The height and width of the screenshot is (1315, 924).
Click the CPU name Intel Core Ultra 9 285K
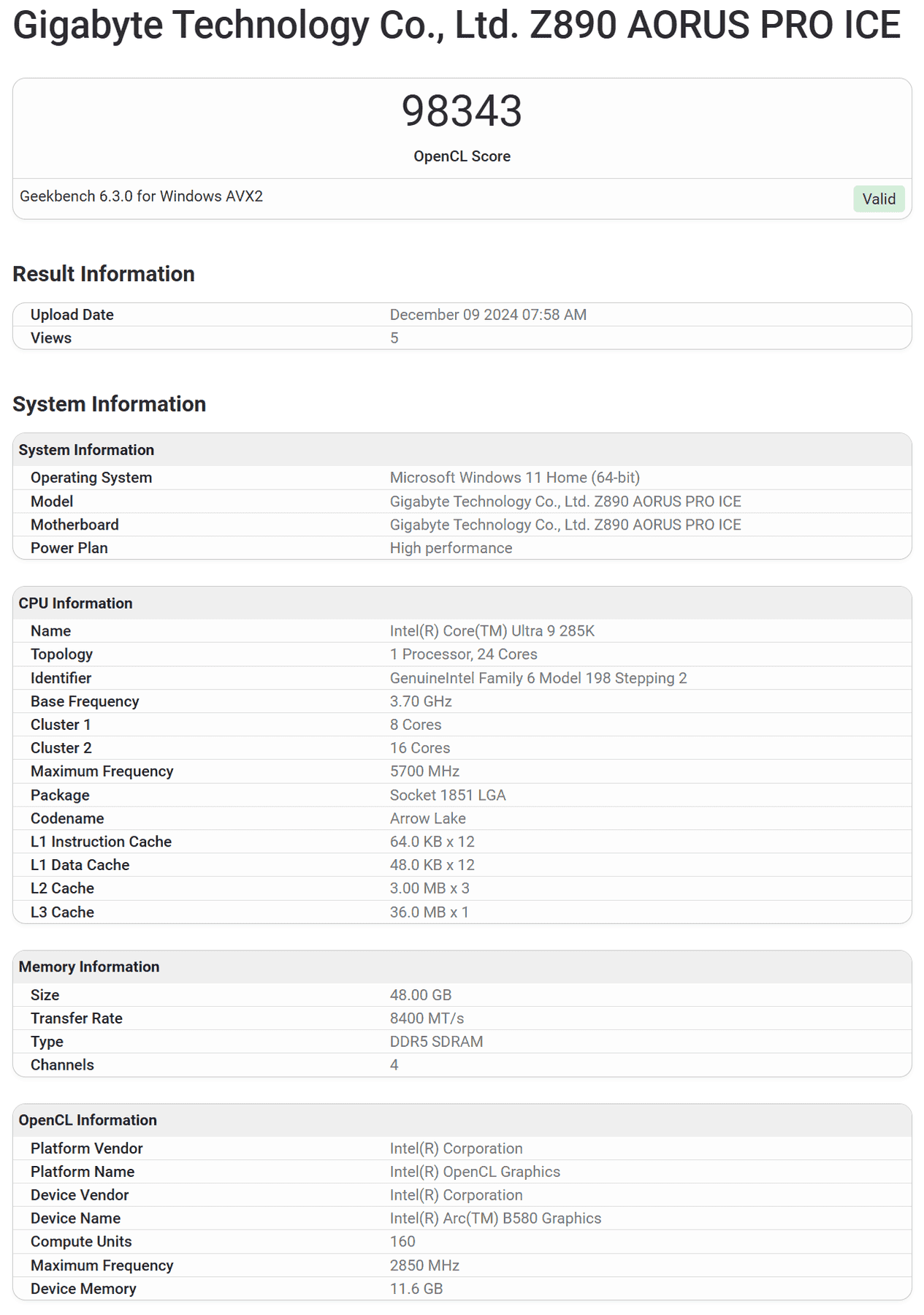click(492, 631)
